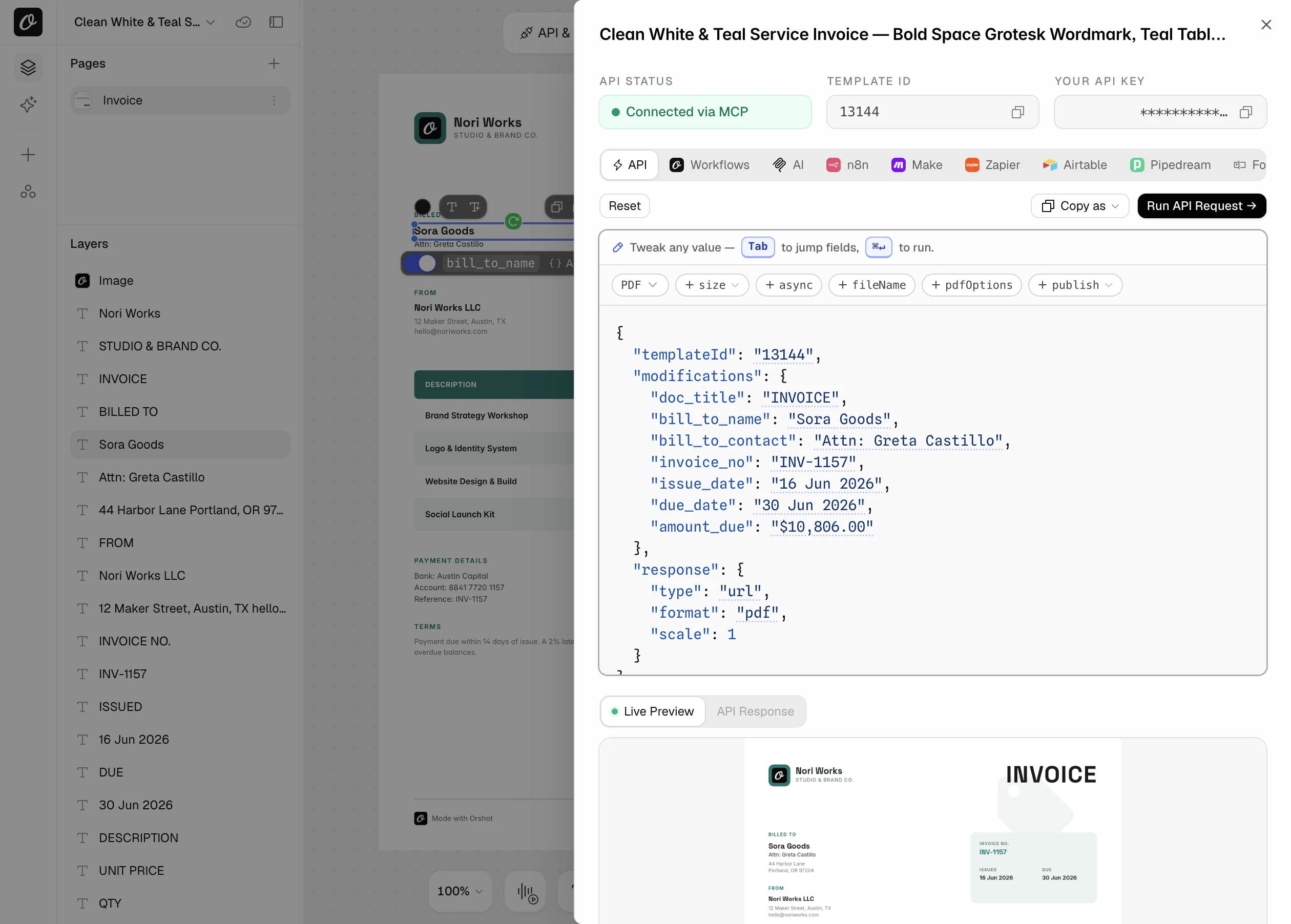Copy the Template ID 13144
Screen dimensions: 1291x924
tap(1018, 112)
